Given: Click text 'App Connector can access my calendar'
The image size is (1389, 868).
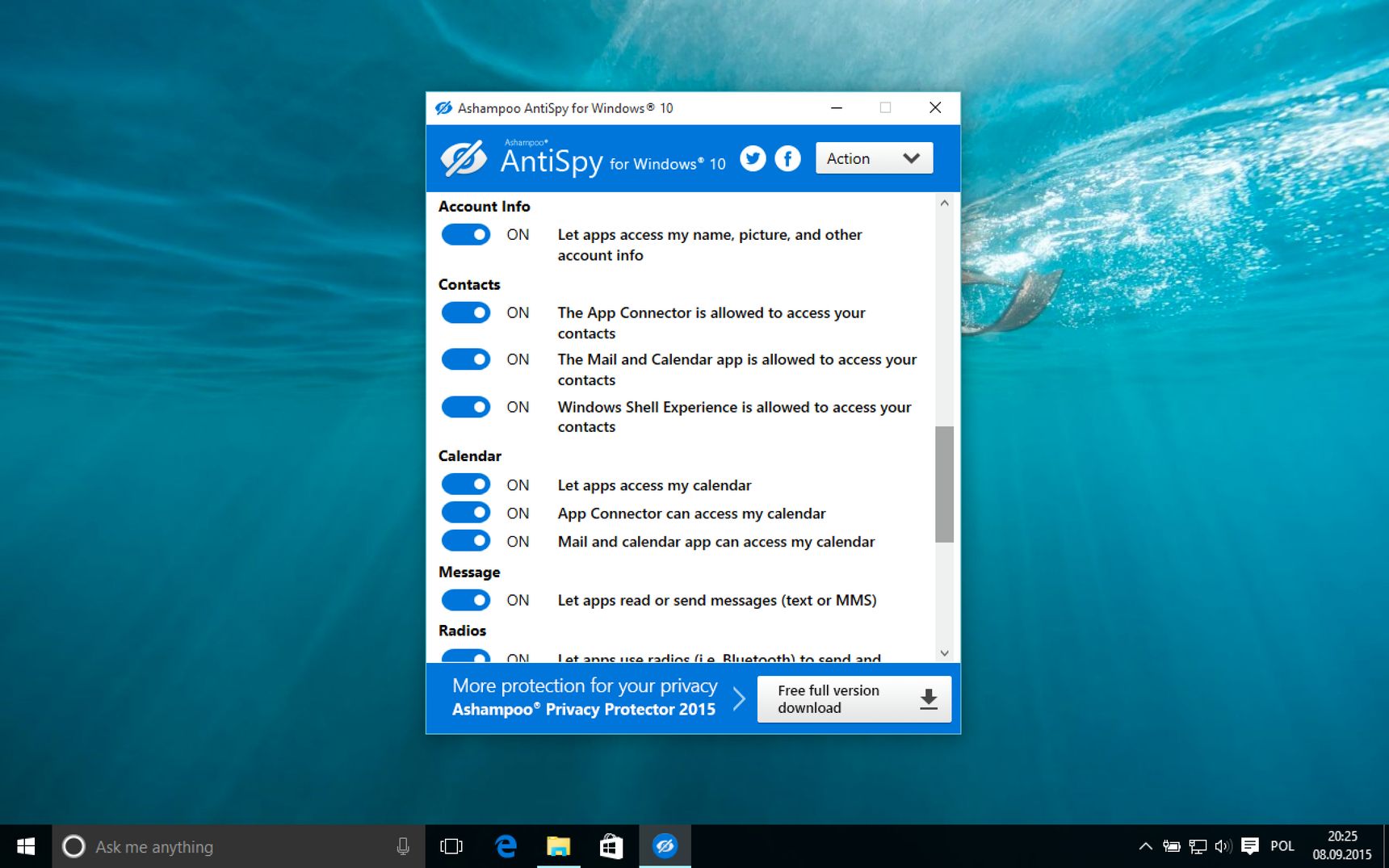Looking at the screenshot, I should (x=691, y=514).
